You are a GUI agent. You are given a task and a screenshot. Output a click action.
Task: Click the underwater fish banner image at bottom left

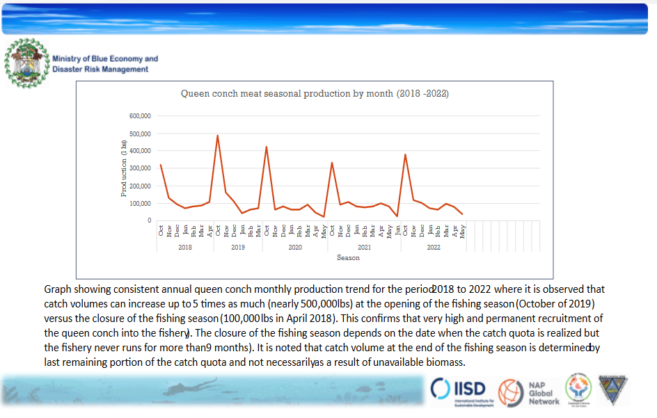tap(200, 391)
